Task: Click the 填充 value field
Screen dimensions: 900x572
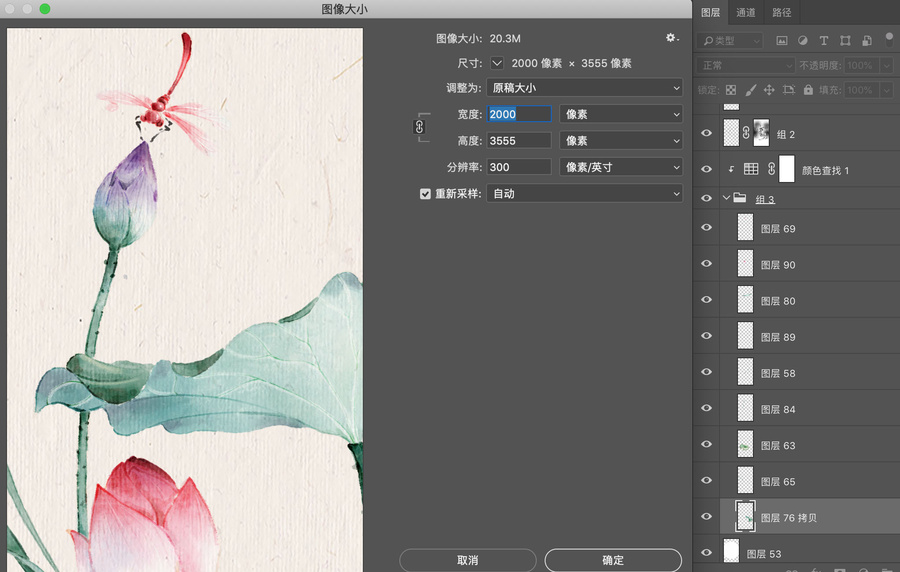Action: [x=863, y=90]
